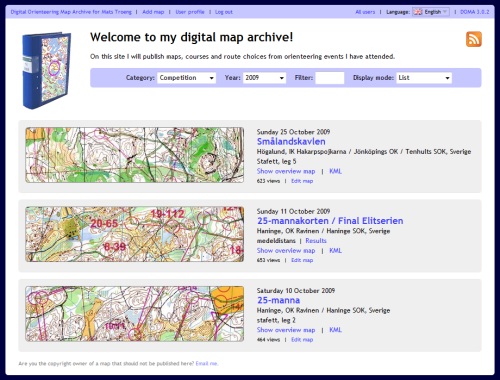Image resolution: width=500 pixels, height=380 pixels.
Task: Open the Year dropdown showing 2009
Action: pos(265,78)
